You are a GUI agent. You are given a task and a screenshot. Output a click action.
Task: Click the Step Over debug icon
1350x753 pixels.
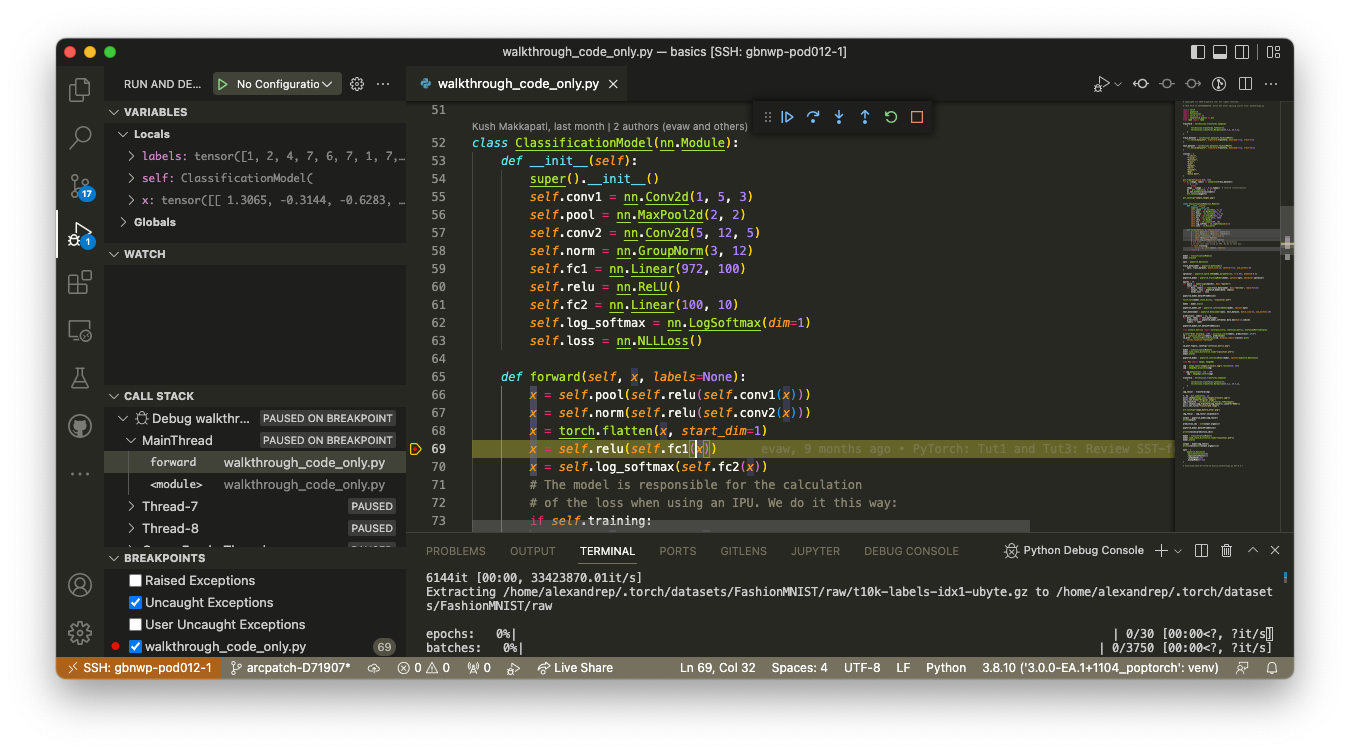pyautogui.click(x=813, y=117)
